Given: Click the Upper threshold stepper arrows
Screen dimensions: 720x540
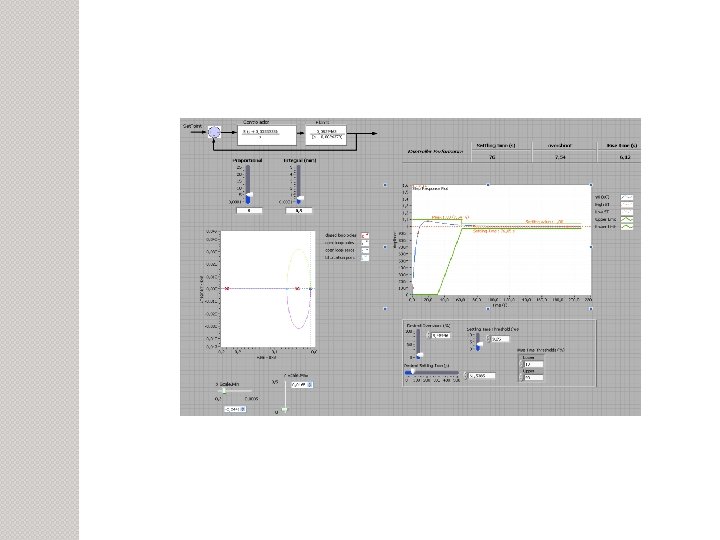Looking at the screenshot, I should point(521,377).
